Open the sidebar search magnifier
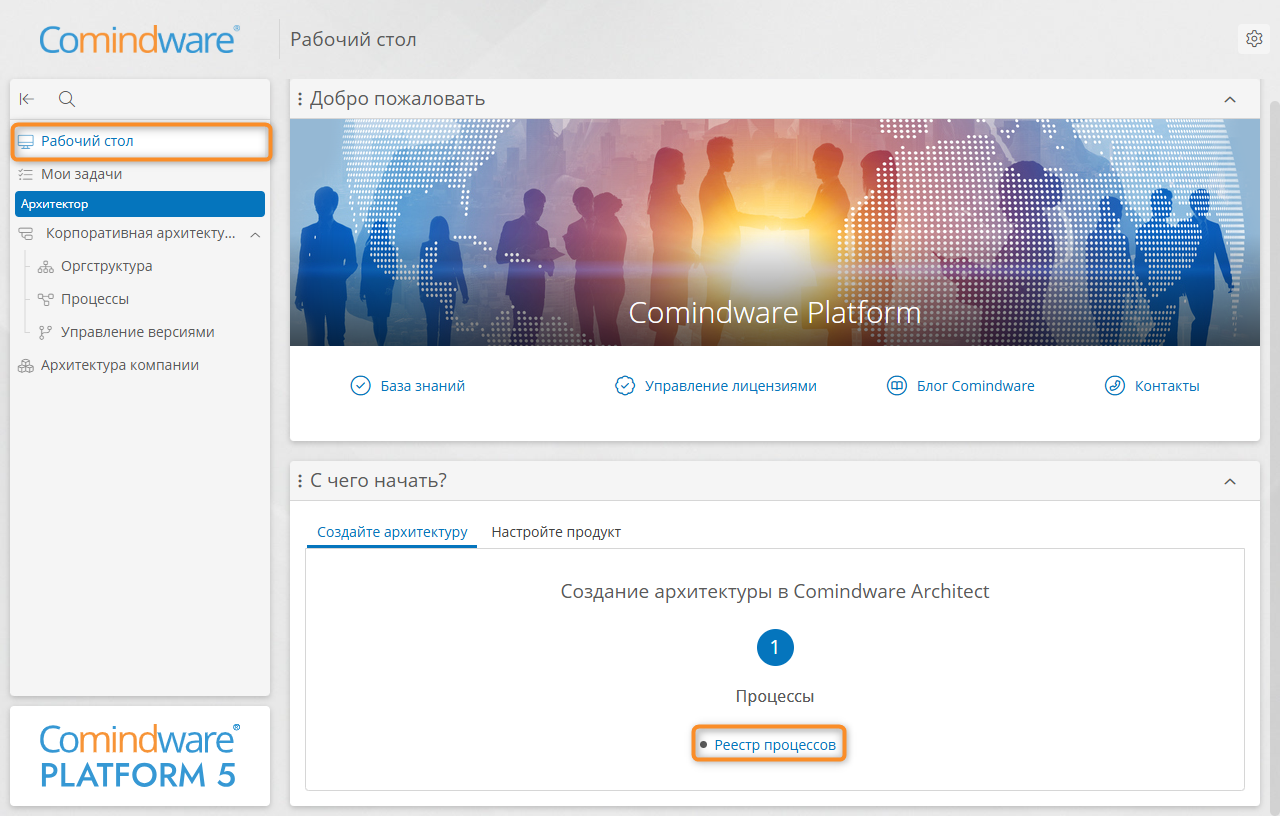The image size is (1280, 816). coord(67,99)
